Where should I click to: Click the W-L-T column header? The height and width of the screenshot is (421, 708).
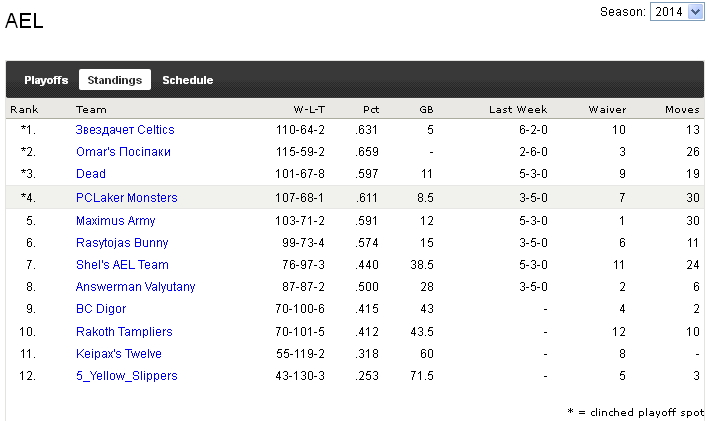point(309,109)
